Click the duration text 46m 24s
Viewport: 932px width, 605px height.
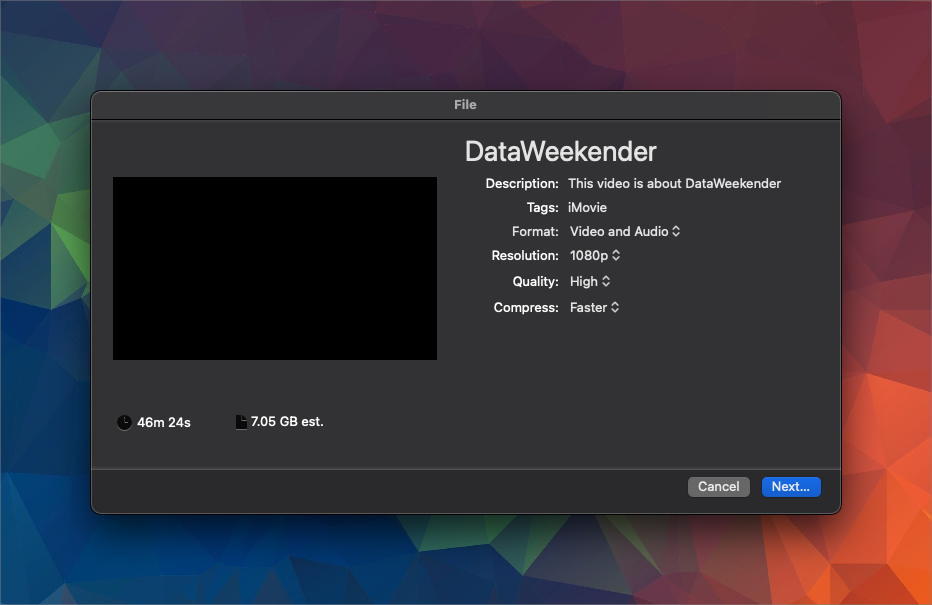(164, 422)
